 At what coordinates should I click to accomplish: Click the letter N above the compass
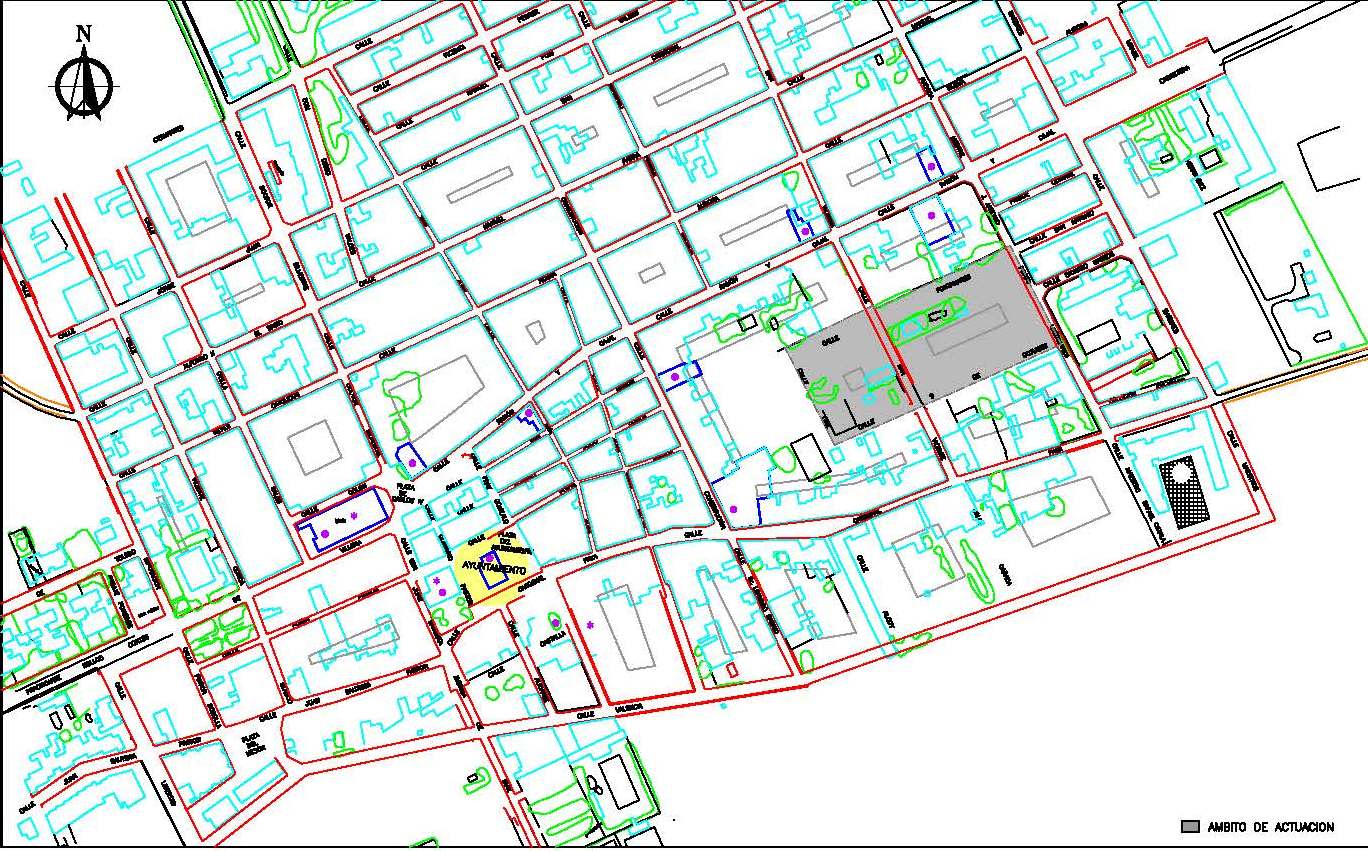pos(84,33)
